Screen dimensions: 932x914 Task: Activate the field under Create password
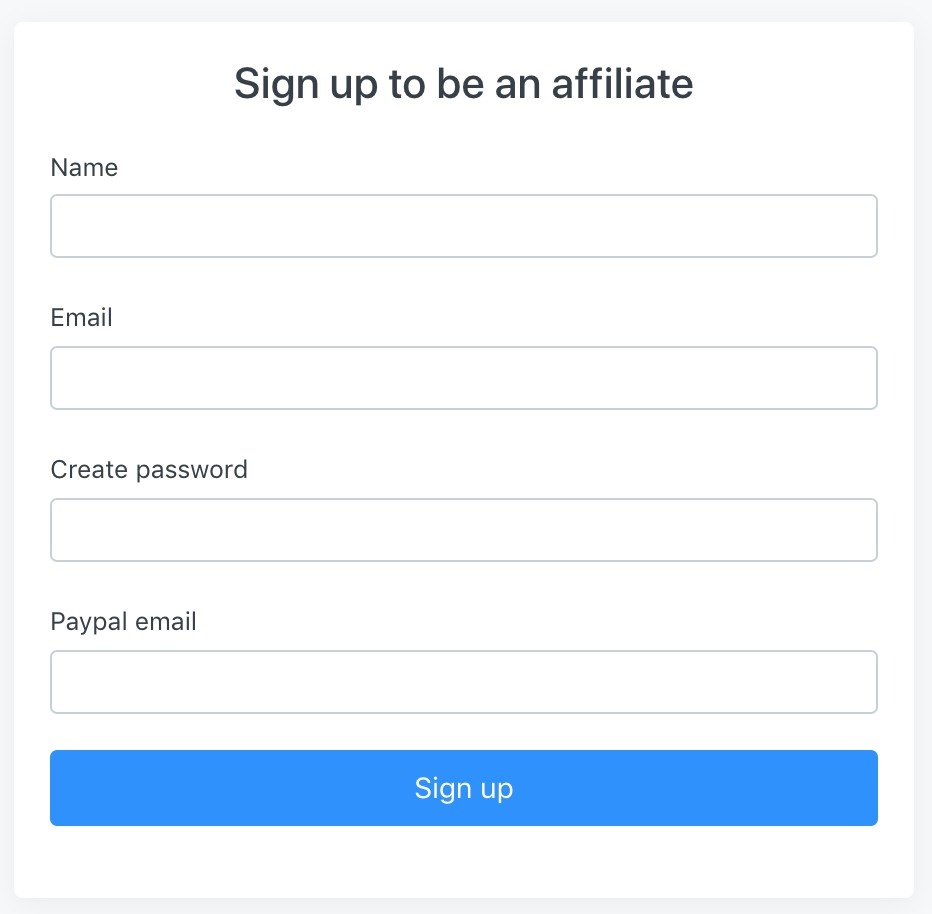coord(464,530)
